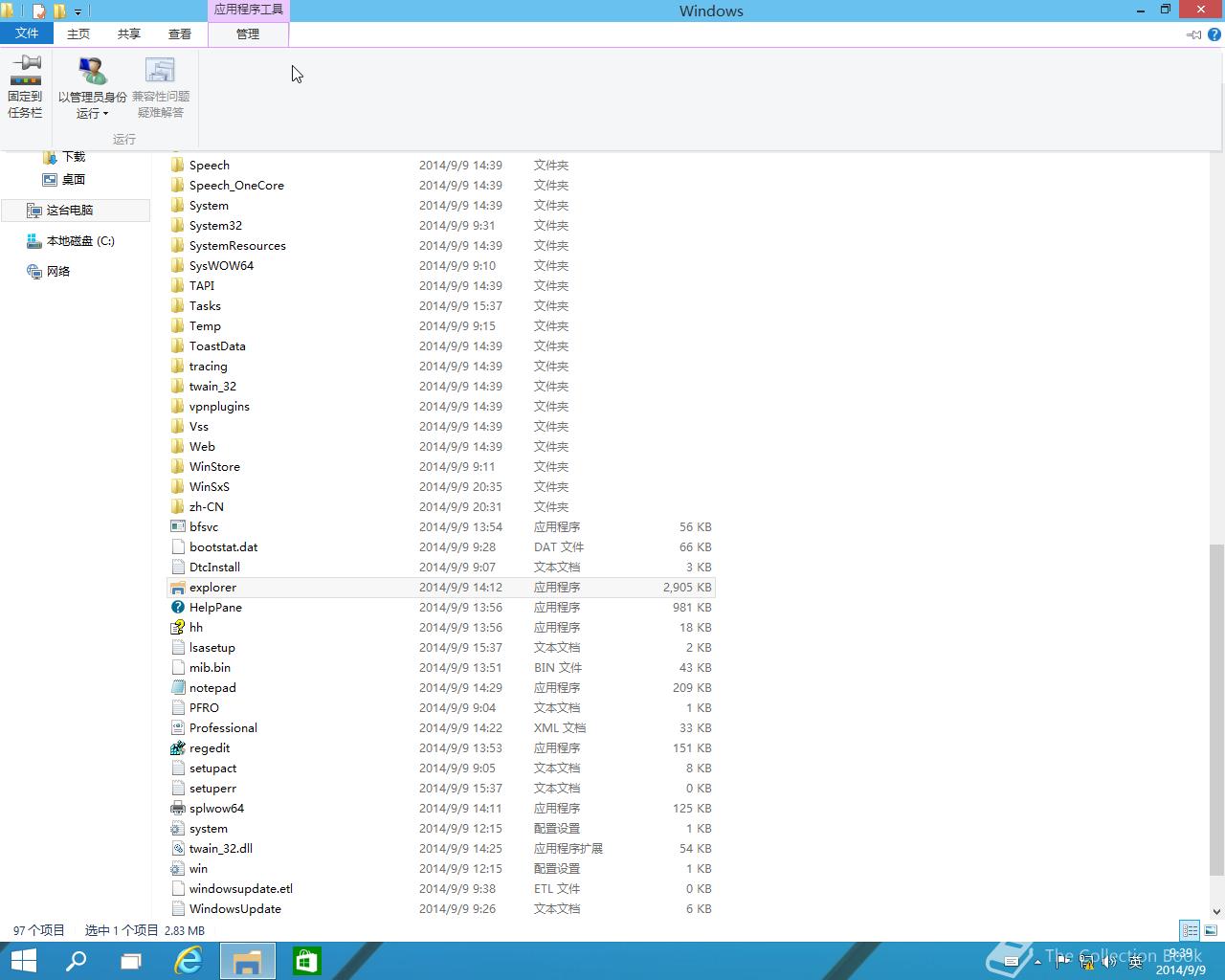This screenshot has width=1225, height=980.
Task: Click the regedit application icon
Action: 177,748
